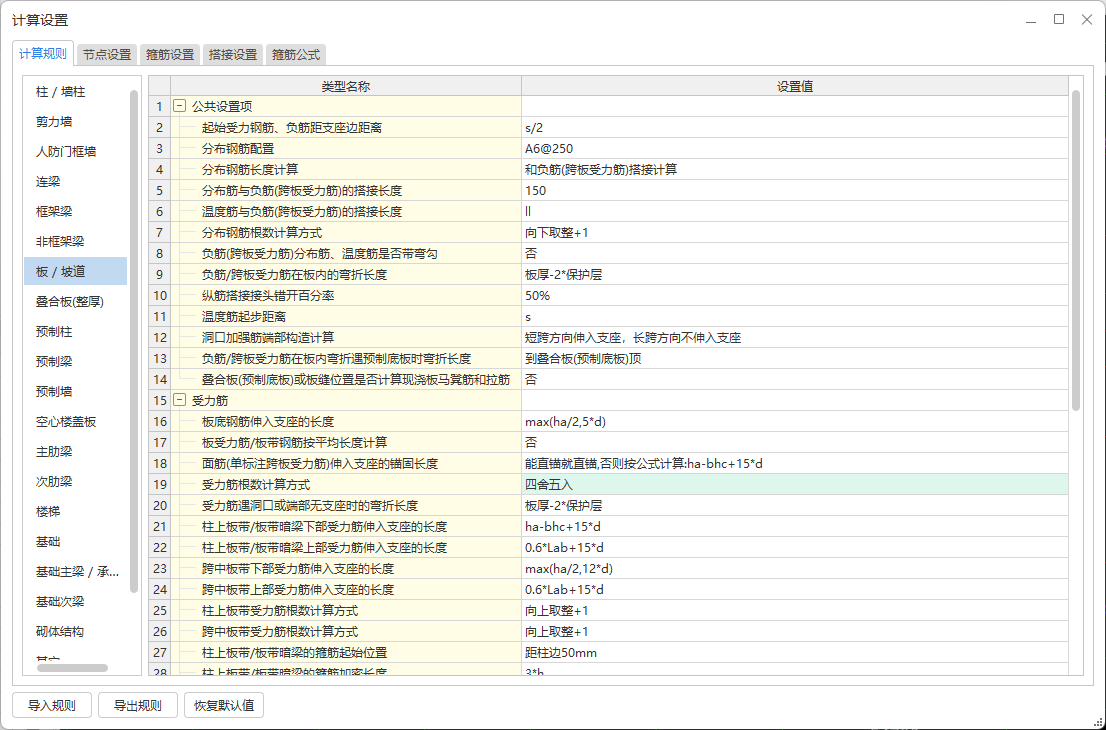Select the 搭接设置 tab

233,54
